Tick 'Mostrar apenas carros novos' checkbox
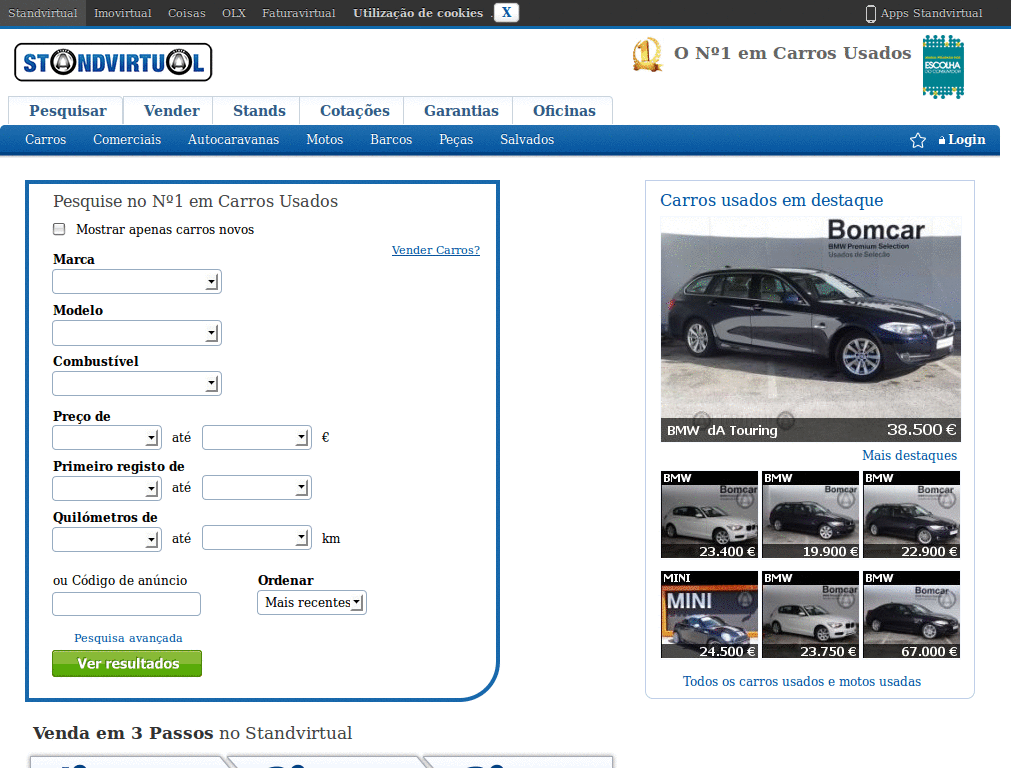 coord(59,229)
